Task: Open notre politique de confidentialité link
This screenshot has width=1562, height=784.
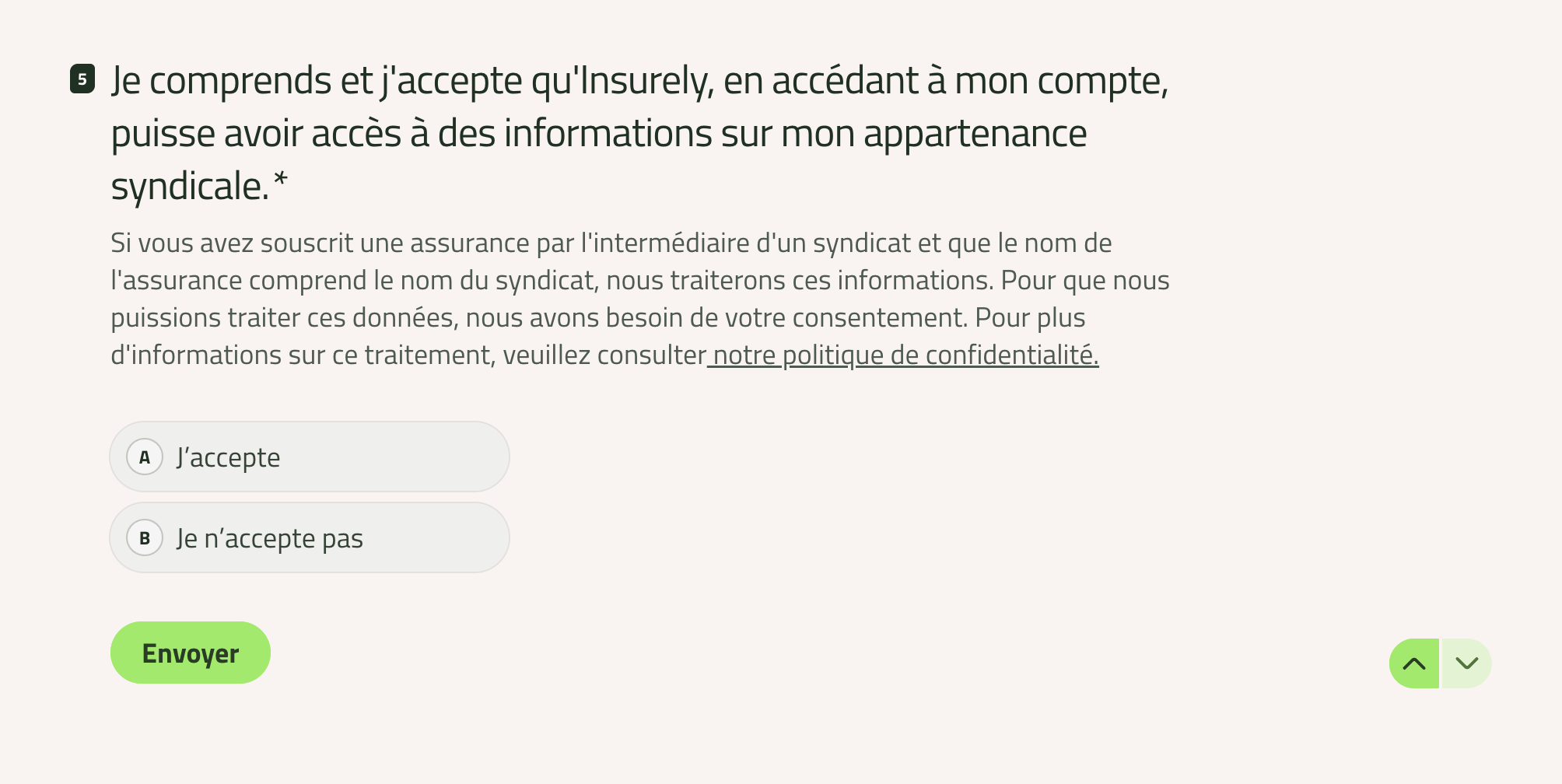Action: (x=903, y=355)
